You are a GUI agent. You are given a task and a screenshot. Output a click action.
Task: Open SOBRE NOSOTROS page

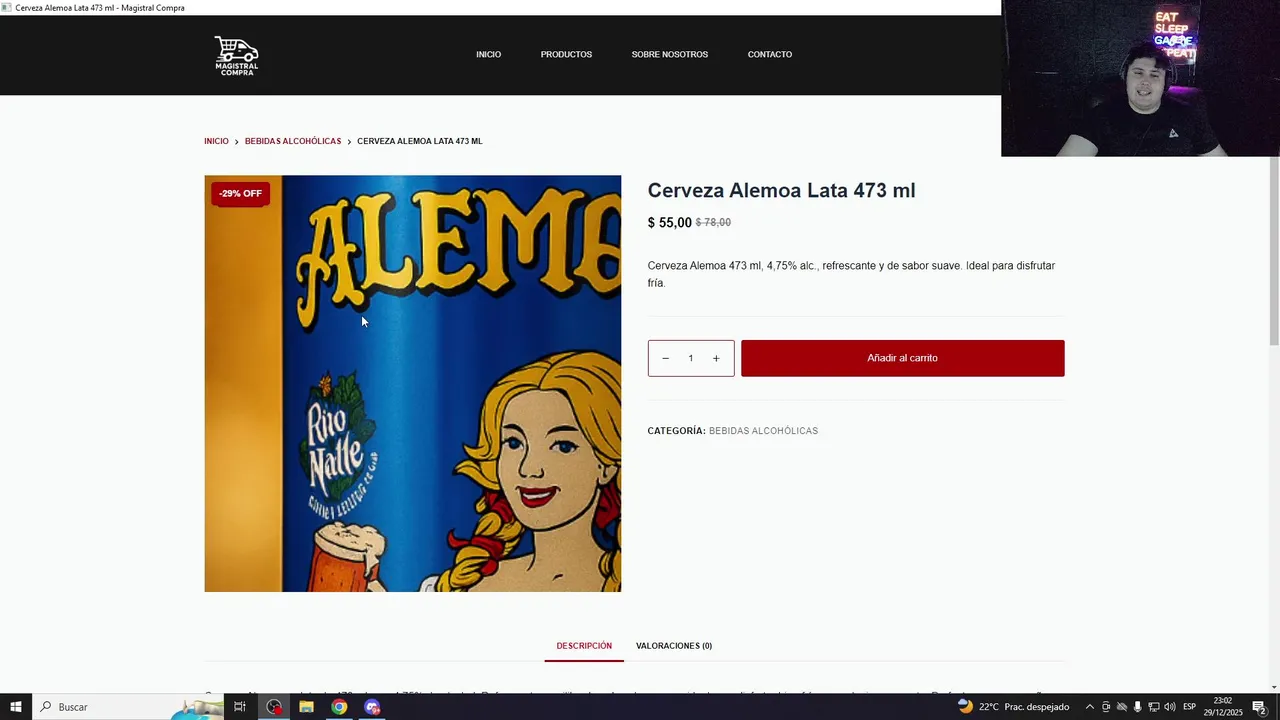point(670,55)
